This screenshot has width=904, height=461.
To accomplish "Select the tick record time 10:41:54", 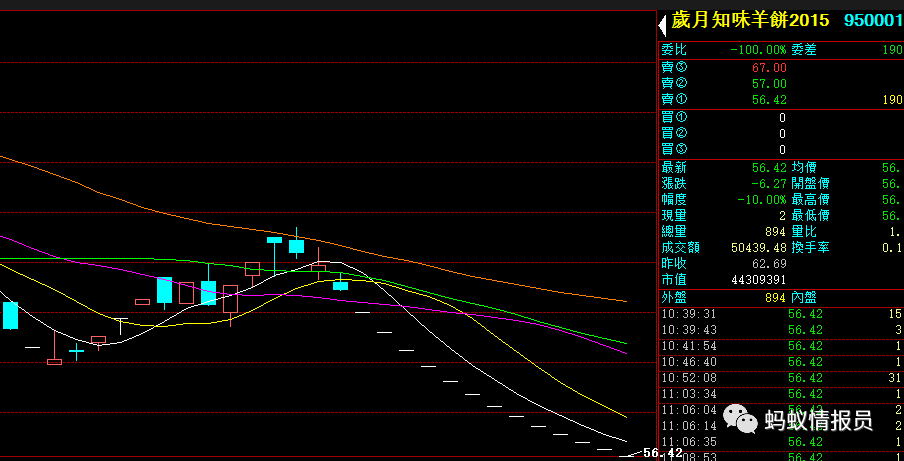I will (x=689, y=347).
